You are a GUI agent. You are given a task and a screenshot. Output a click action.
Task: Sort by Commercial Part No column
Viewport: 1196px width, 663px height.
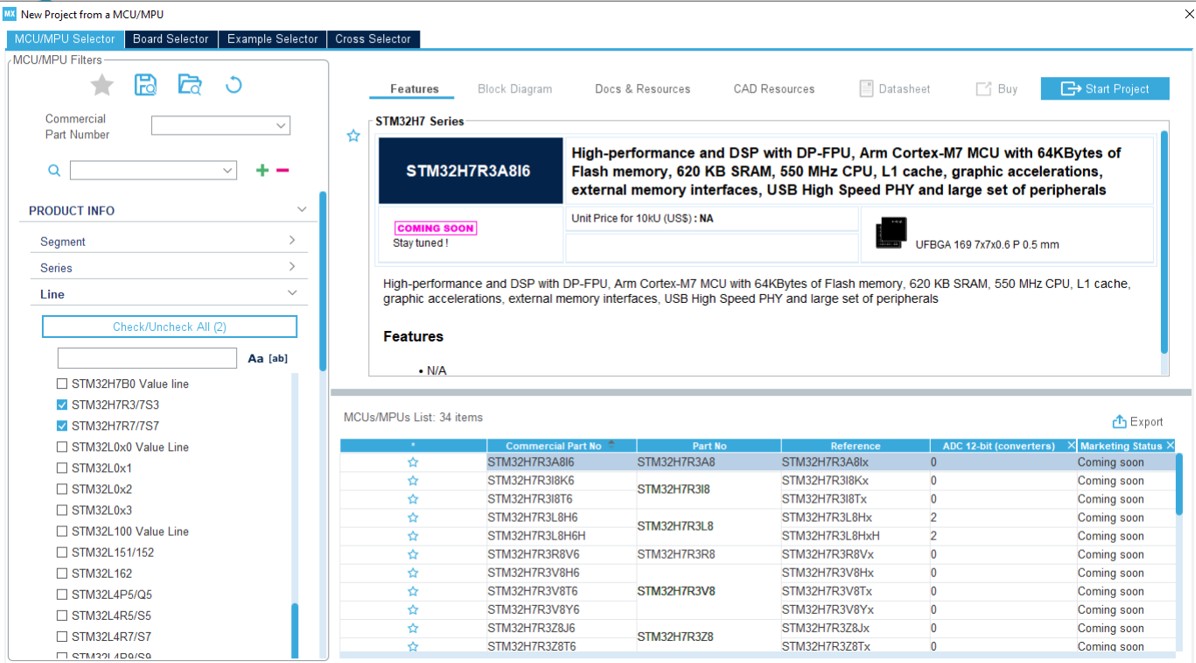coord(561,446)
